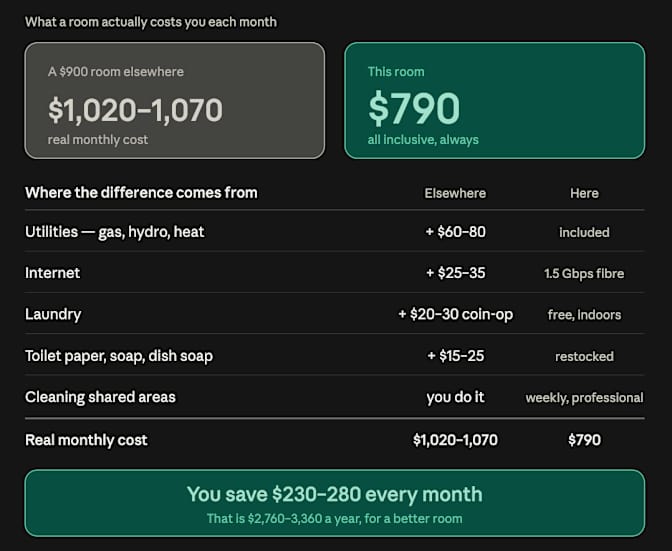Viewport: 672px width, 551px height.
Task: Click the '+ $20–30 coin-op' laundry value
Action: [x=456, y=314]
